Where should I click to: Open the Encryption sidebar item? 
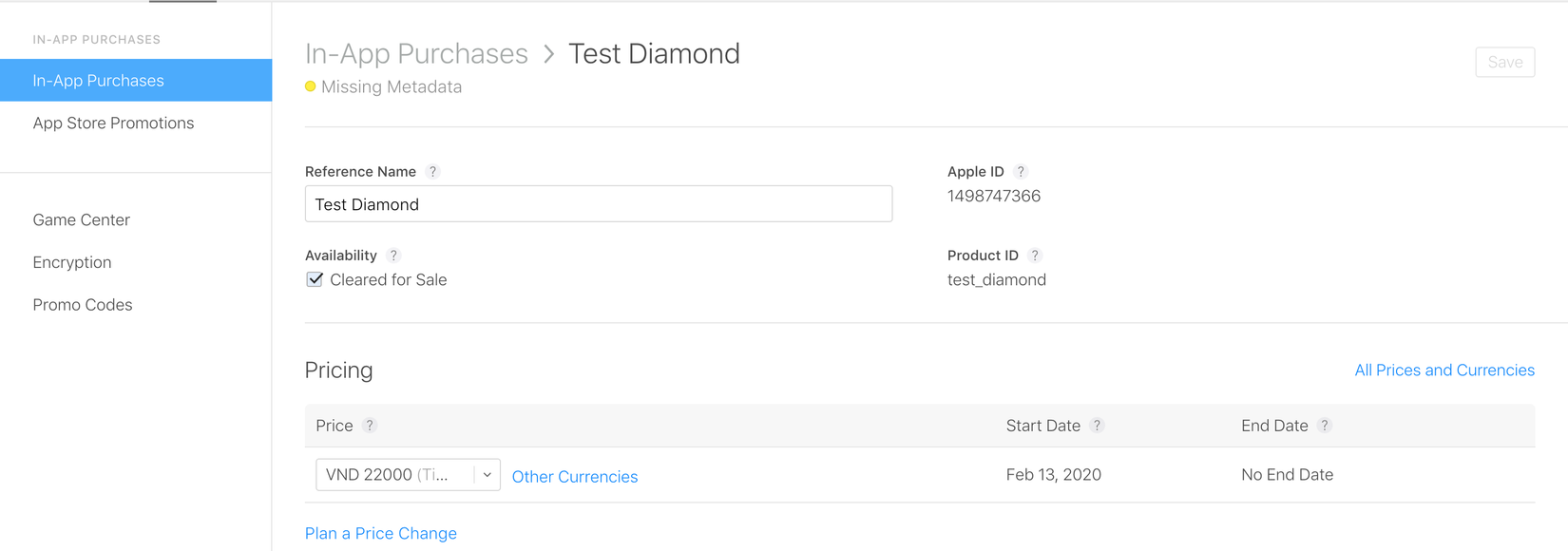(x=72, y=262)
